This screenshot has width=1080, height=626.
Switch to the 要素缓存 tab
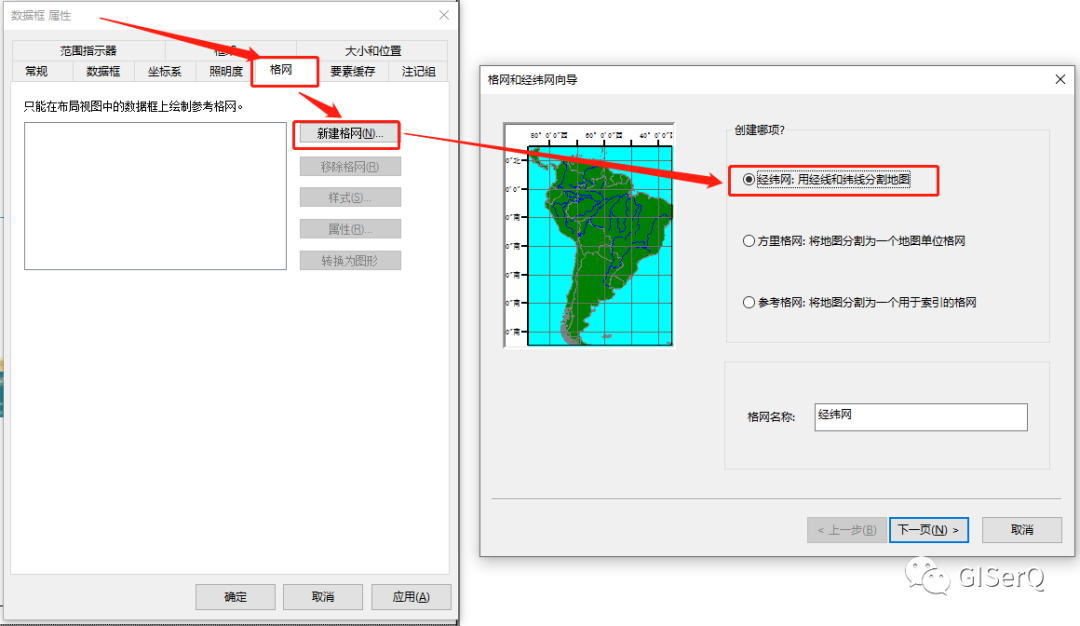[353, 72]
